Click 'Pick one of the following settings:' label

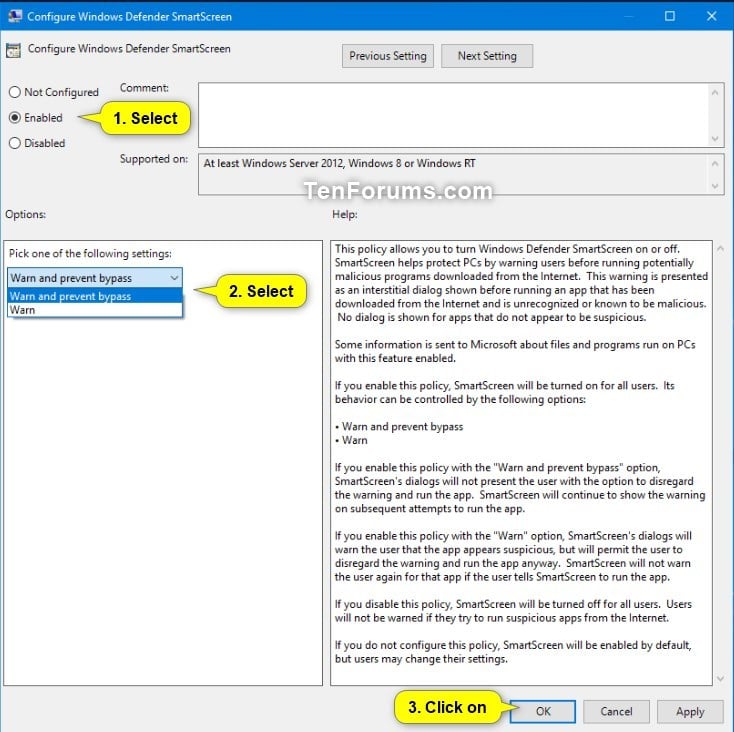point(90,253)
